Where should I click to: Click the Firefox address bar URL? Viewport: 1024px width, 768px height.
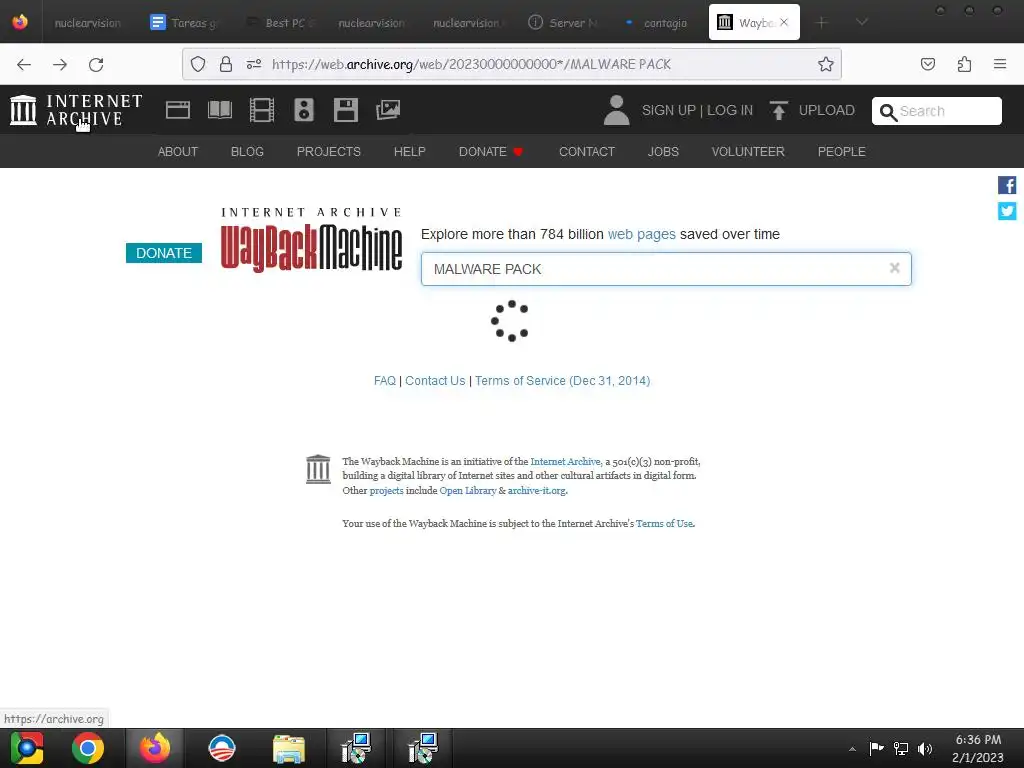[472, 64]
